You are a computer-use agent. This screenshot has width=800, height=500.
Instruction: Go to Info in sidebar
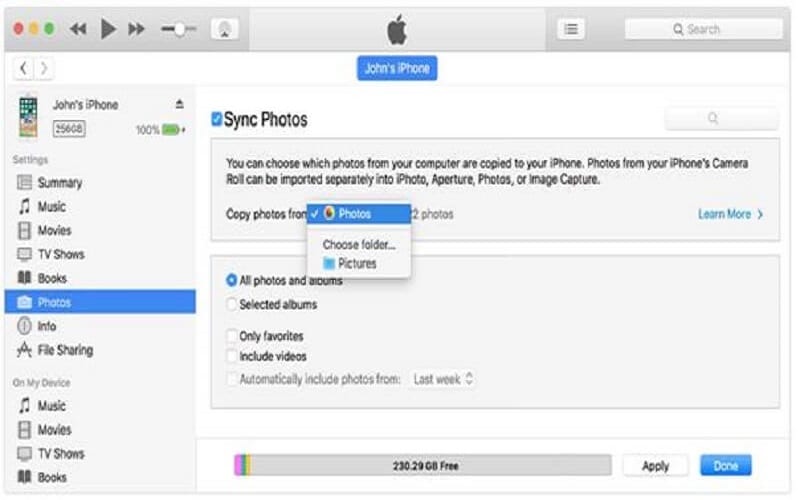(x=47, y=326)
